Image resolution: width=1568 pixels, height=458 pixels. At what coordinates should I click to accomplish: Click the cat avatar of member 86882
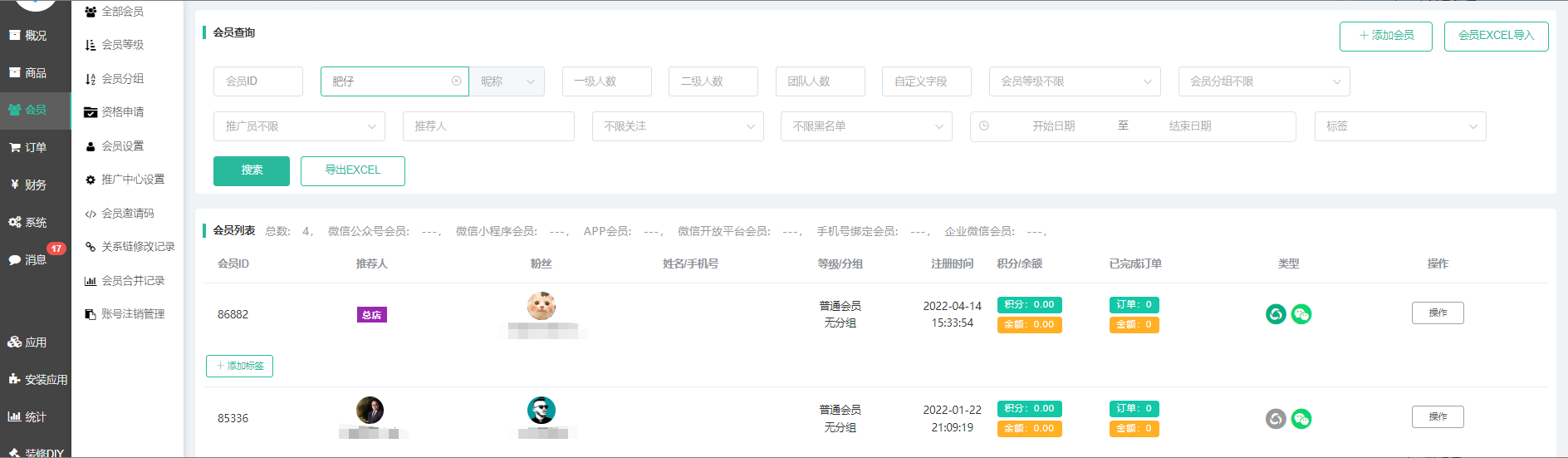click(541, 306)
